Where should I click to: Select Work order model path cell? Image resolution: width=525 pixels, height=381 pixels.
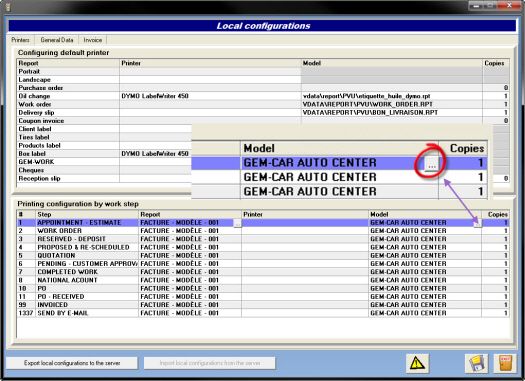click(392, 104)
